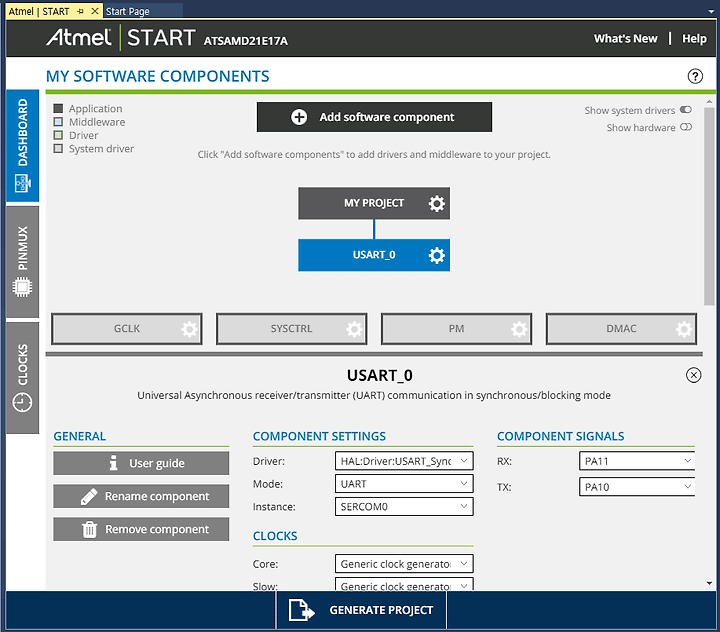Screen dimensions: 720x632
Task: Click the plus icon for adding component
Action: pos(299,117)
